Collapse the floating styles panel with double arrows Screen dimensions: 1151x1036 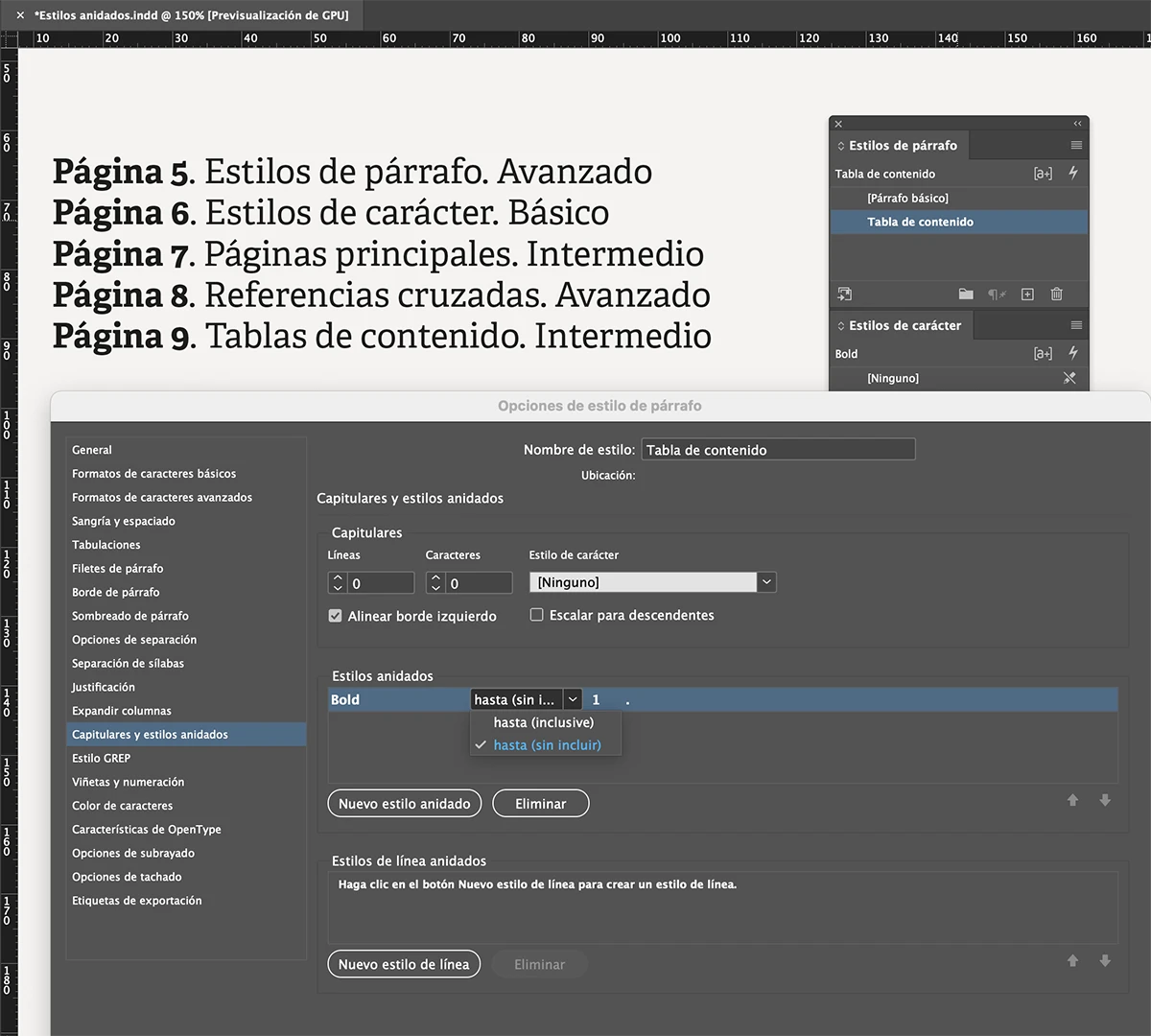tap(1077, 124)
